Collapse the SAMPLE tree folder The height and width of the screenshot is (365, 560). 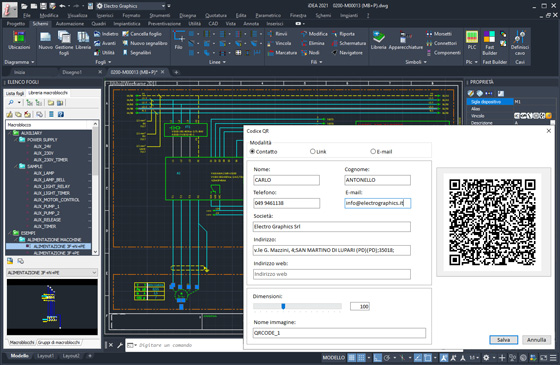pos(16,166)
